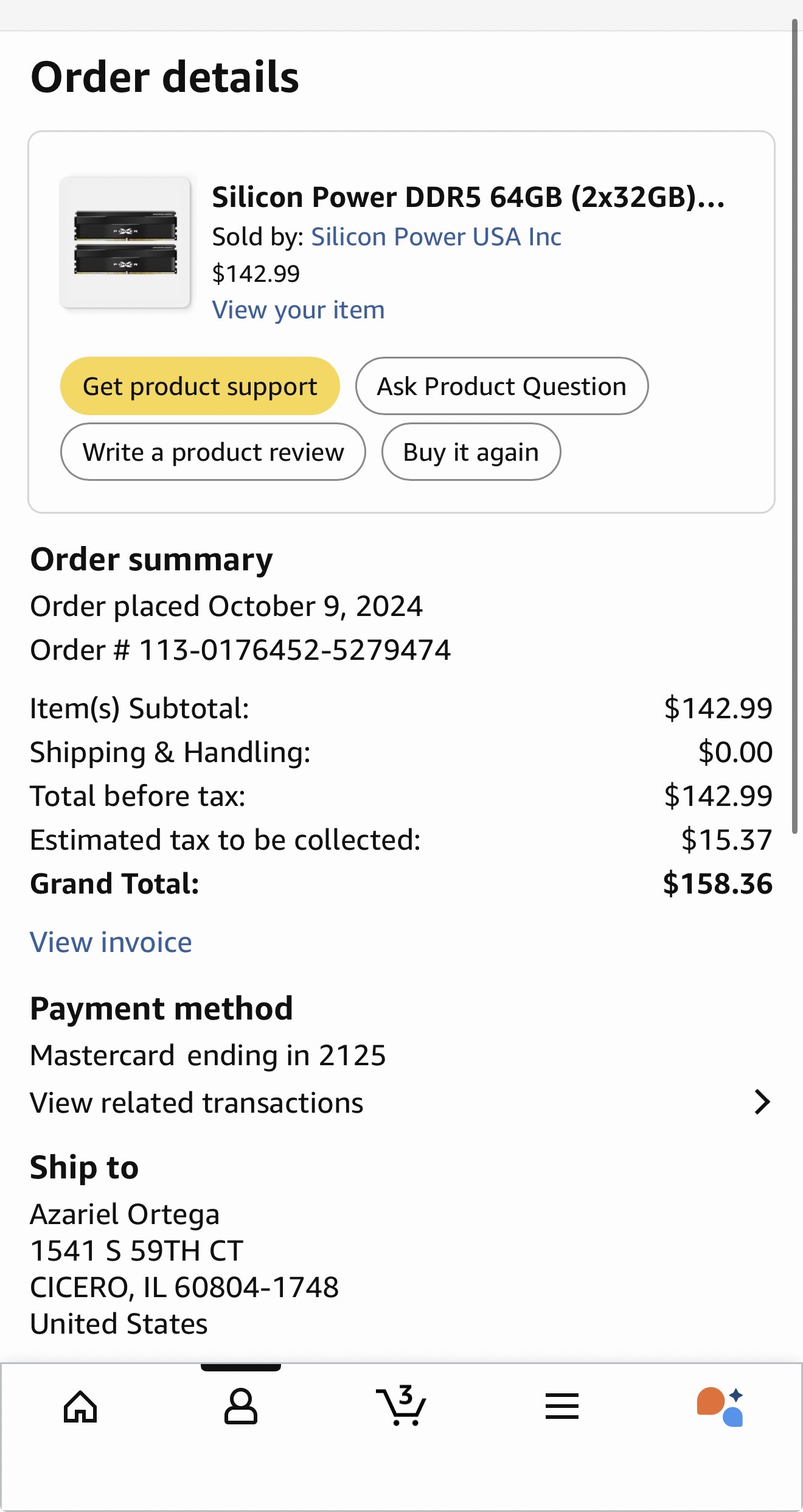This screenshot has width=803, height=1512.
Task: Tap the Silicon Power DDR5 64GB title
Action: [468, 197]
